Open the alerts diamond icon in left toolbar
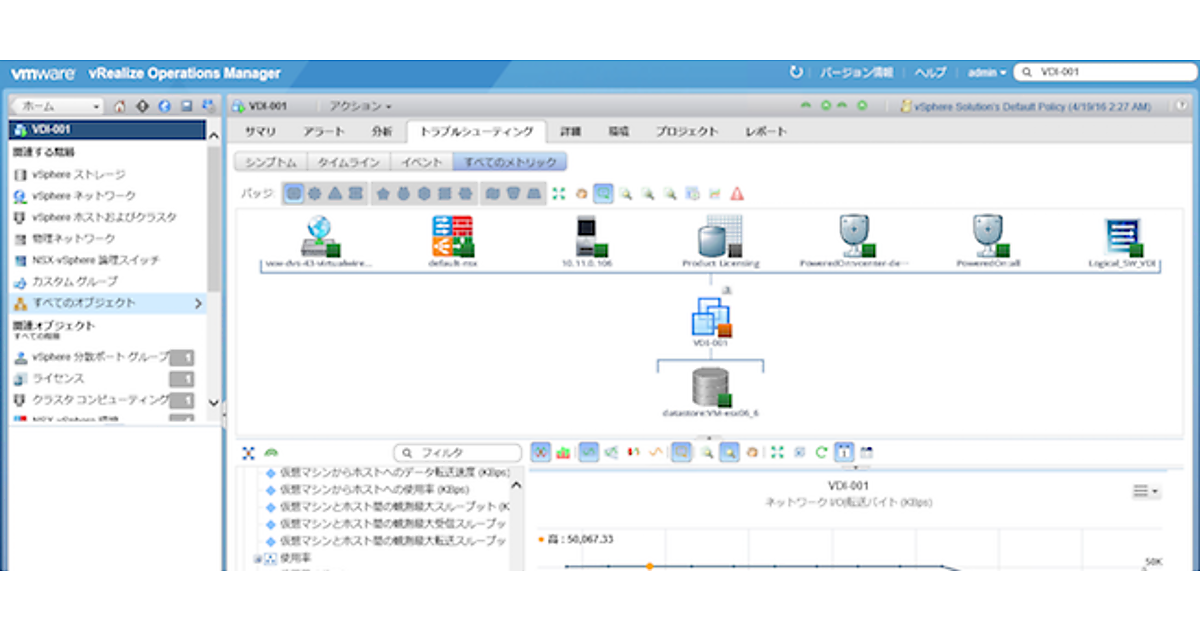1200x630 pixels. pos(143,106)
